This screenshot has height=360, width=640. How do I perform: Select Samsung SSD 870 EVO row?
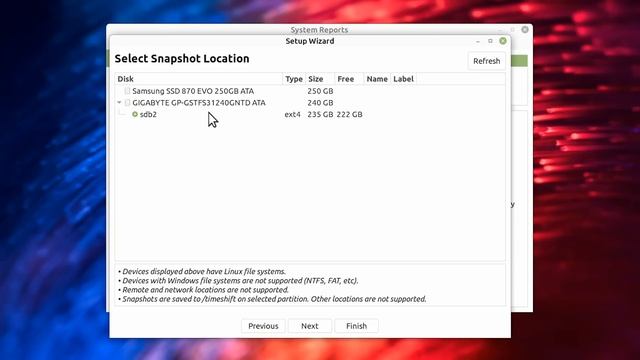310,91
